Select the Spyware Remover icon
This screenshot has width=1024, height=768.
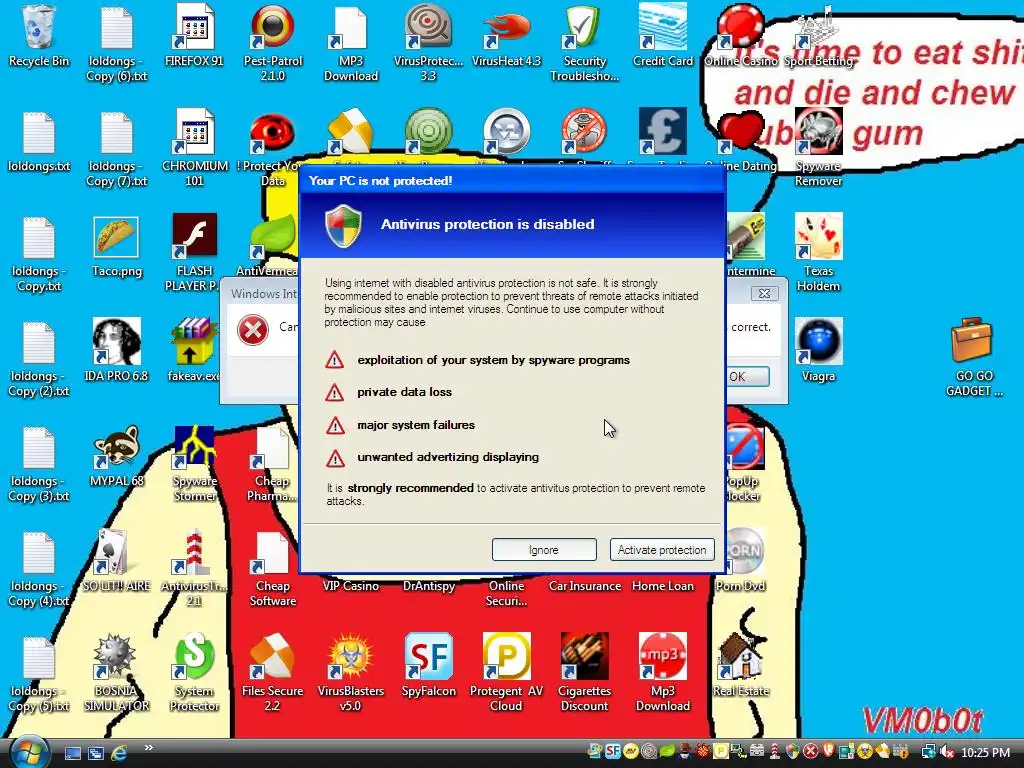pos(818,148)
